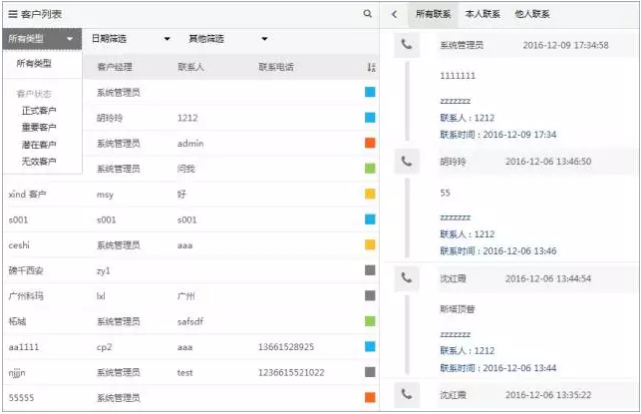Click the 联系时间: 2016-12-06 13:44 line
The height and width of the screenshot is (414, 641).
[498, 368]
